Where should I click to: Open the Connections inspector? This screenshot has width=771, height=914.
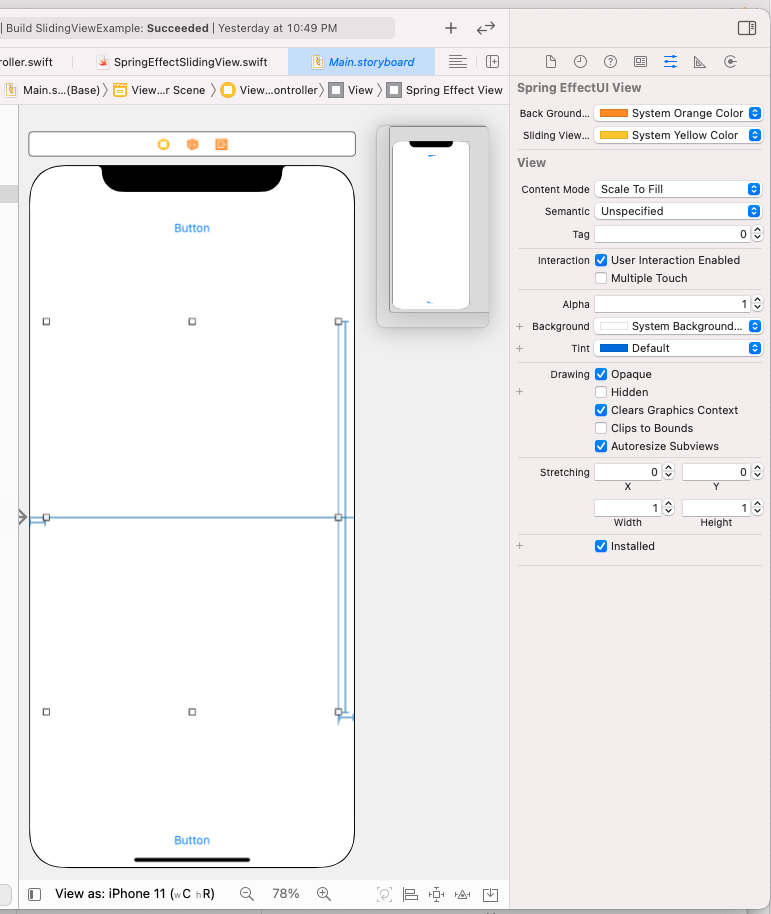point(730,62)
